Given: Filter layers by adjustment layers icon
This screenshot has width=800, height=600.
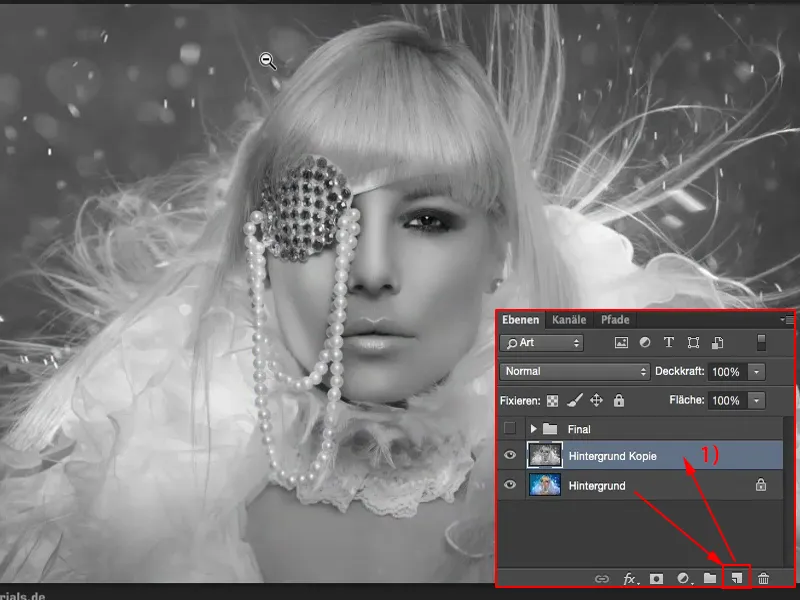Looking at the screenshot, I should tap(645, 343).
